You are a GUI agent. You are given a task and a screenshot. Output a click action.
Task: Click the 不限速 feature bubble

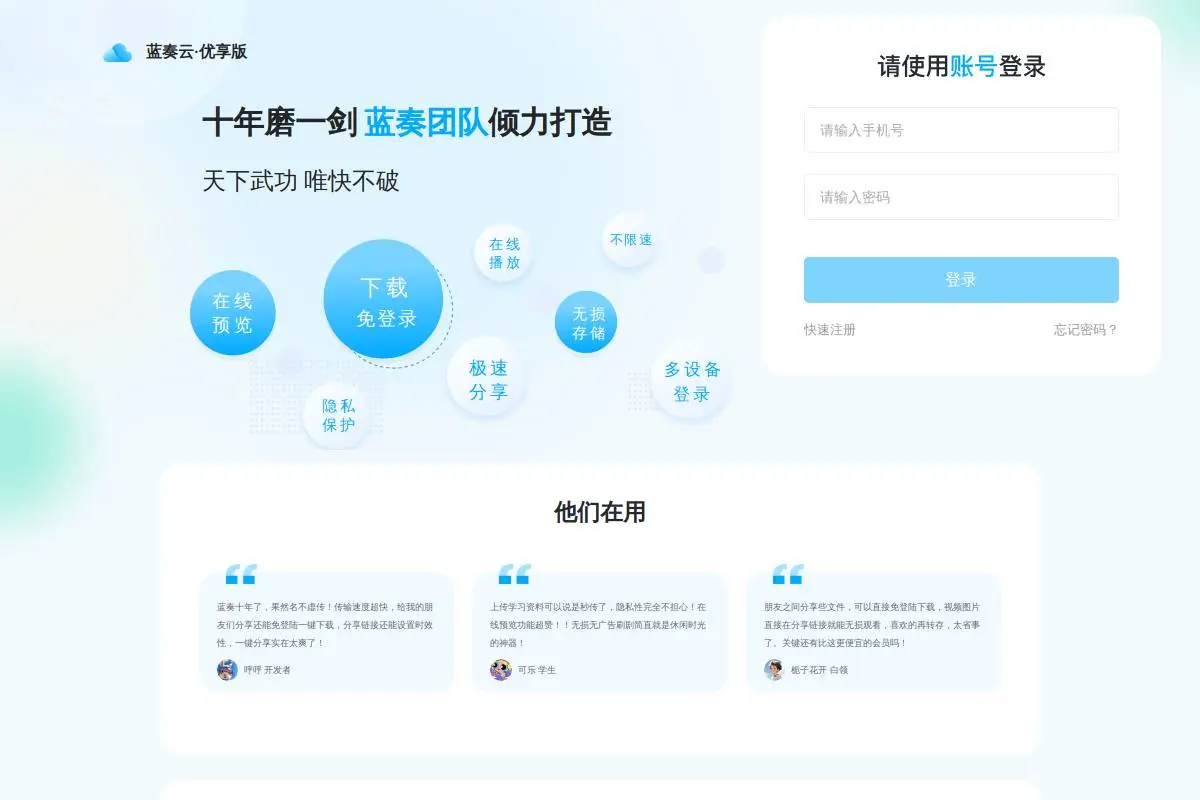631,240
